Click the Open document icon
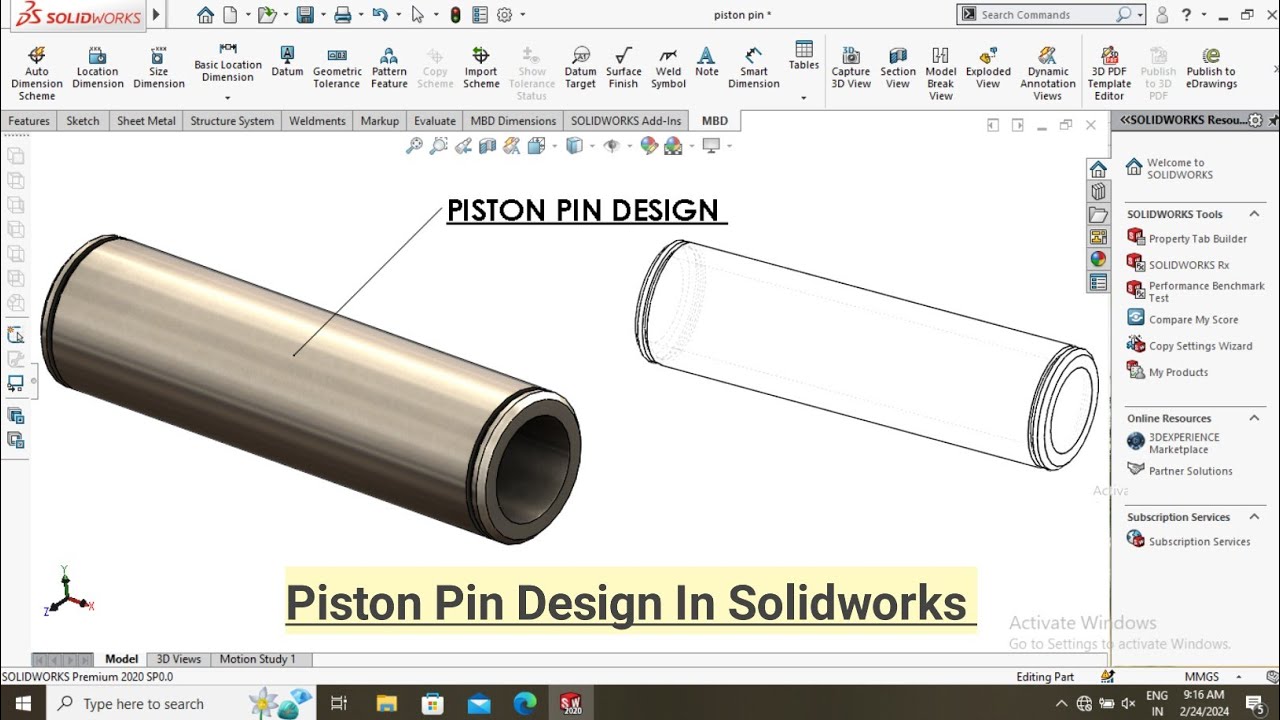 [265, 15]
